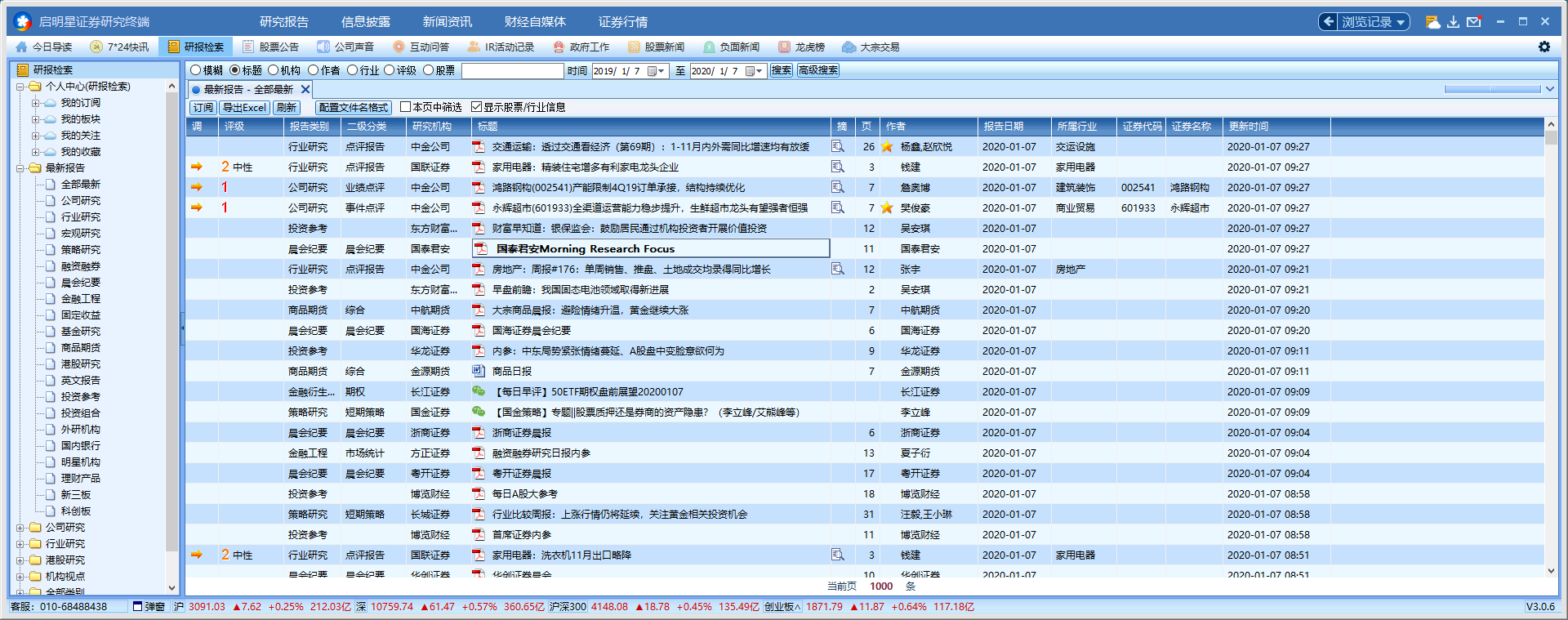Select the 作者 radio button
This screenshot has width=1568, height=620.
(x=314, y=70)
